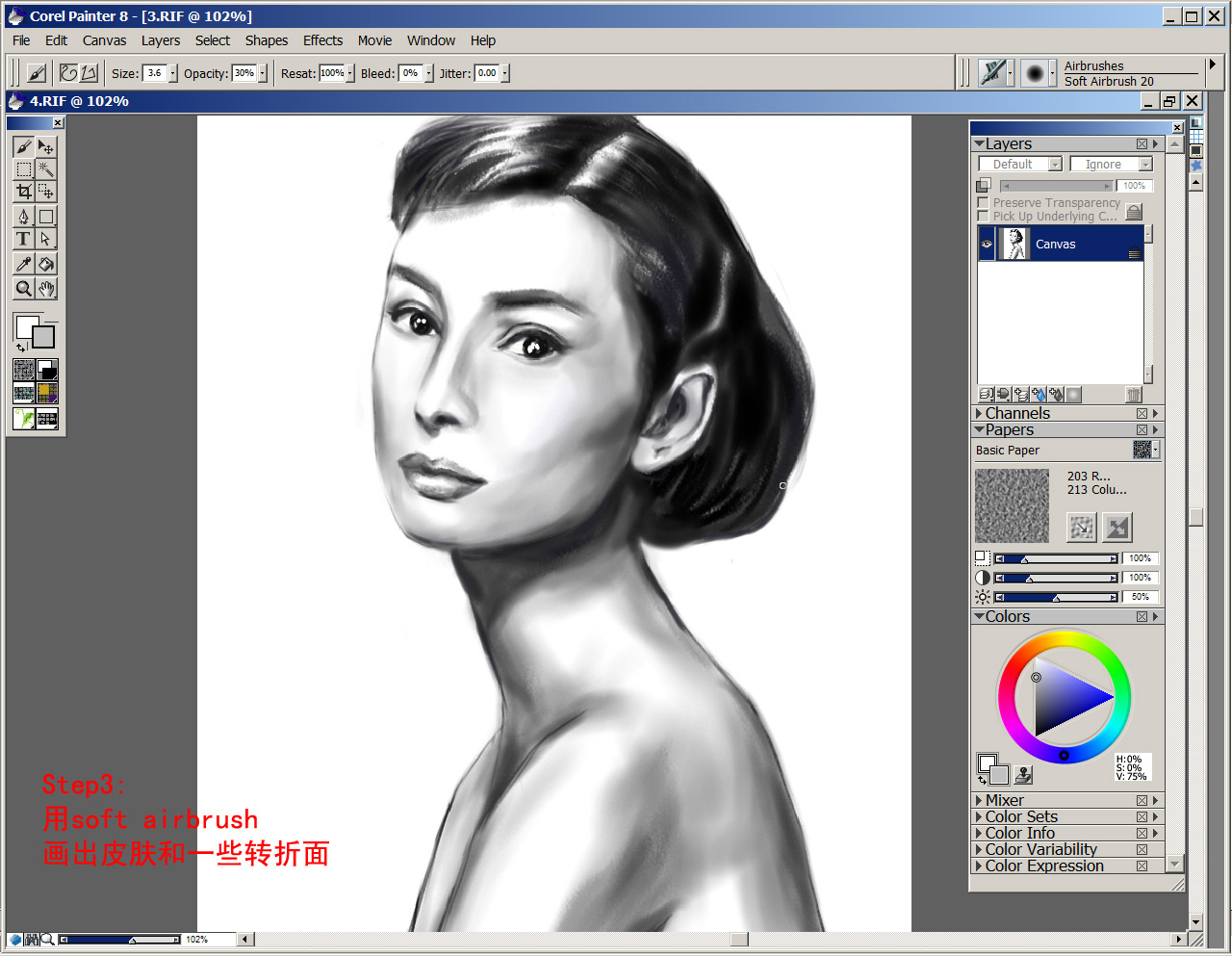1232x956 pixels.
Task: Select the Shape Selection arrow tool
Action: coord(46,239)
